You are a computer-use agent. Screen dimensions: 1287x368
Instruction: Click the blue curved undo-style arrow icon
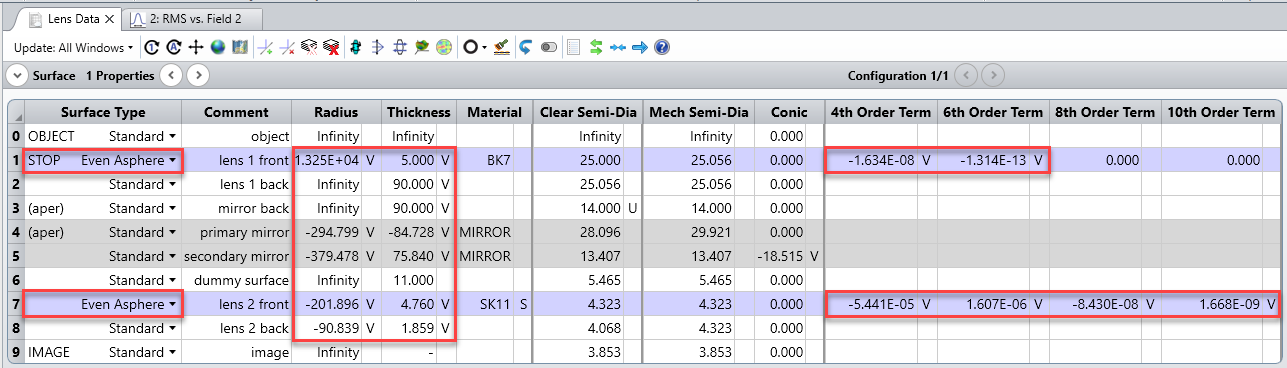point(525,47)
